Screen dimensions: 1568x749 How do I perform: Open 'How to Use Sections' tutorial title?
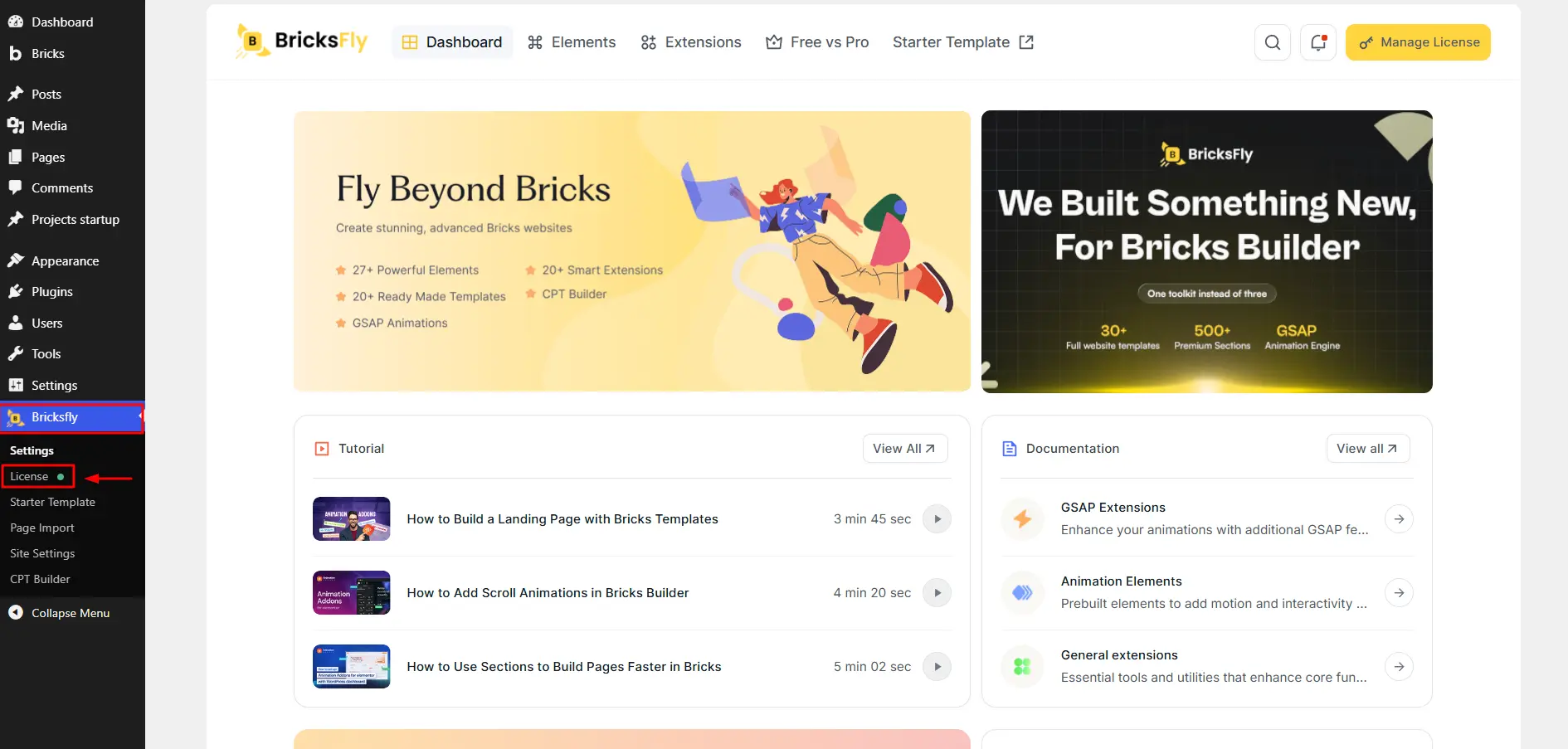[x=564, y=667]
